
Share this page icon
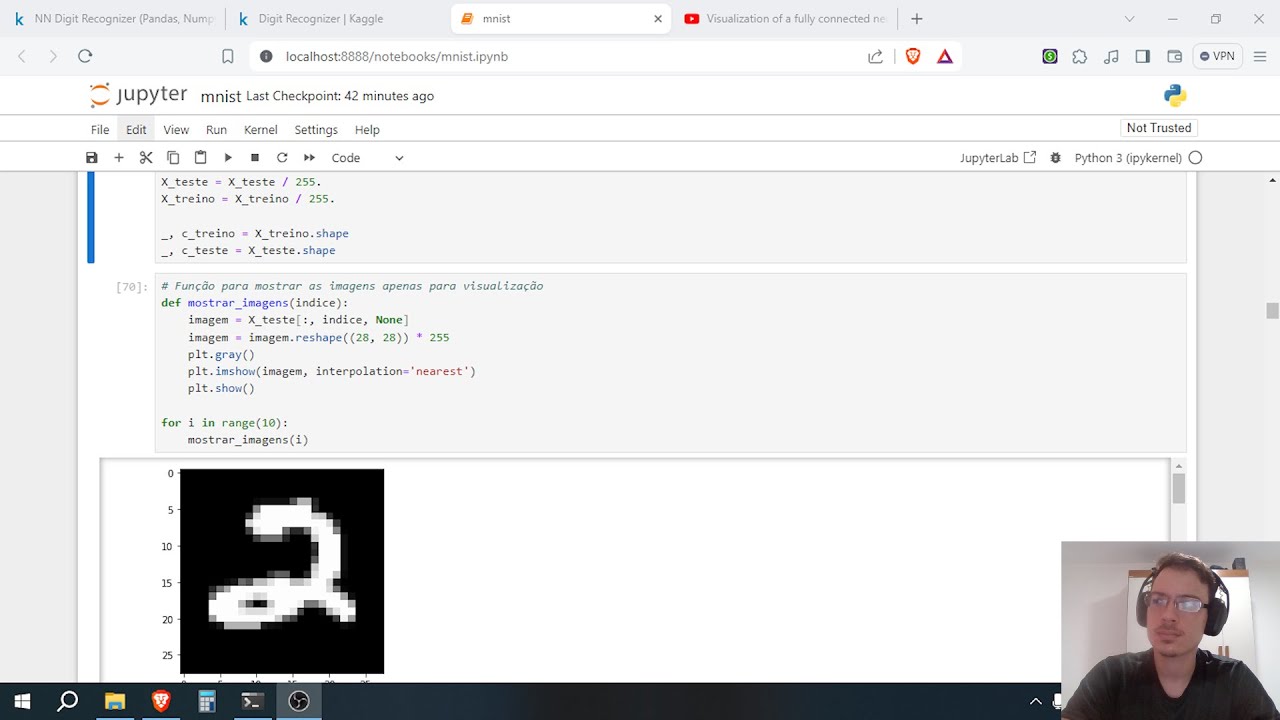(875, 56)
